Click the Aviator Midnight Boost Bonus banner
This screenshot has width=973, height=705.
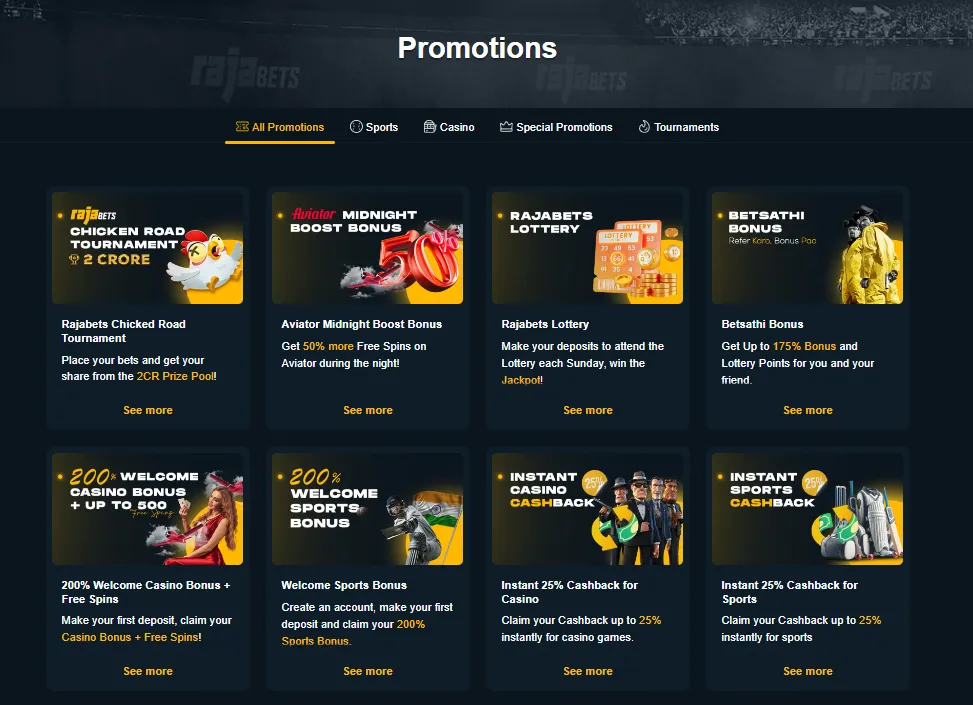[x=367, y=248]
